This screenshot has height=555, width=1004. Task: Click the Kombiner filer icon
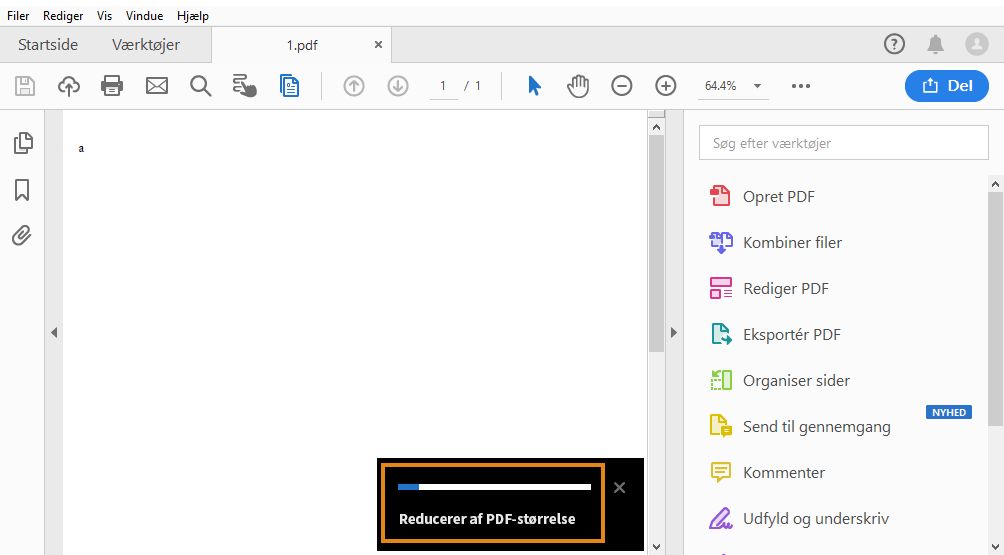721,243
